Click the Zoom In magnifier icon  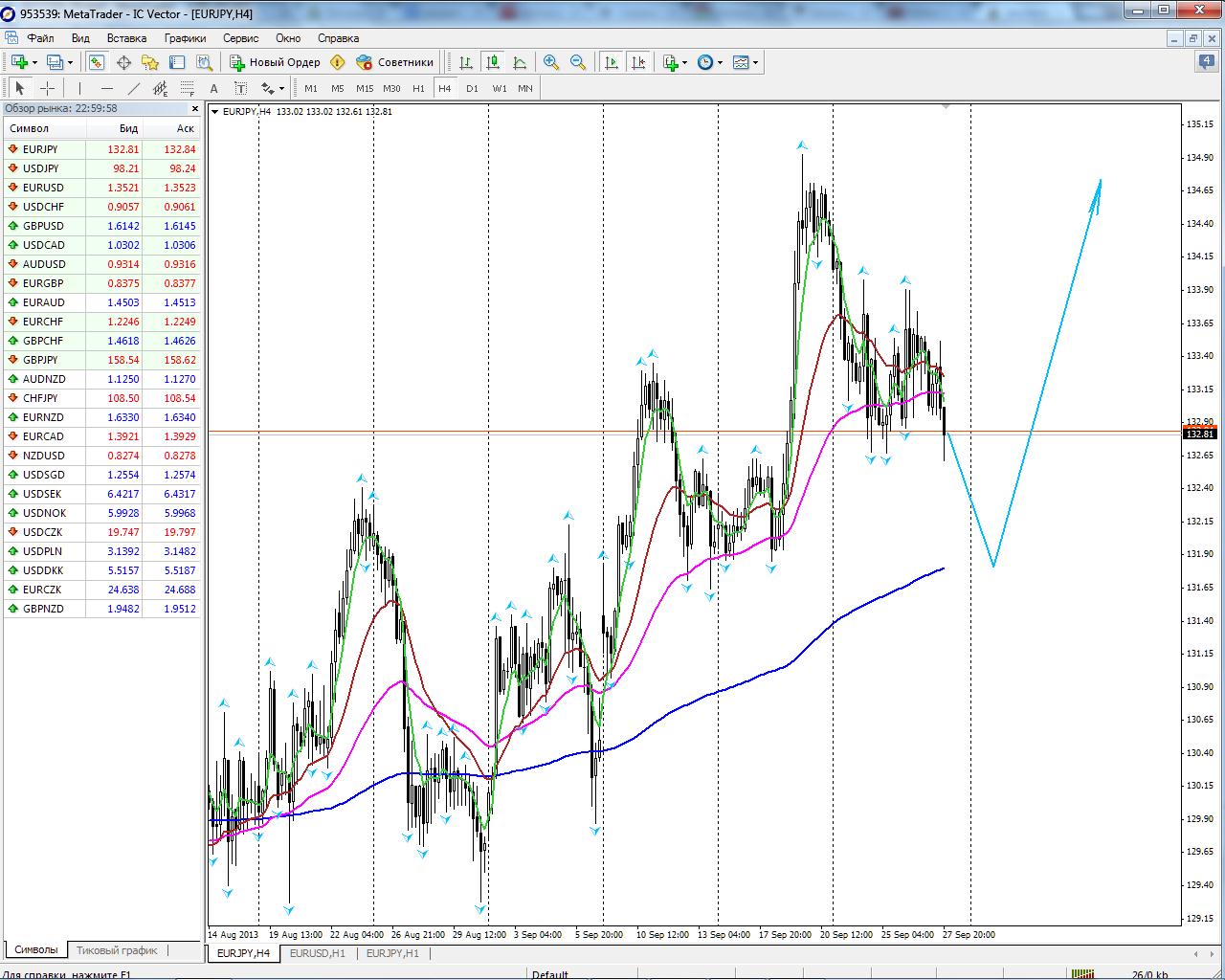click(x=551, y=62)
